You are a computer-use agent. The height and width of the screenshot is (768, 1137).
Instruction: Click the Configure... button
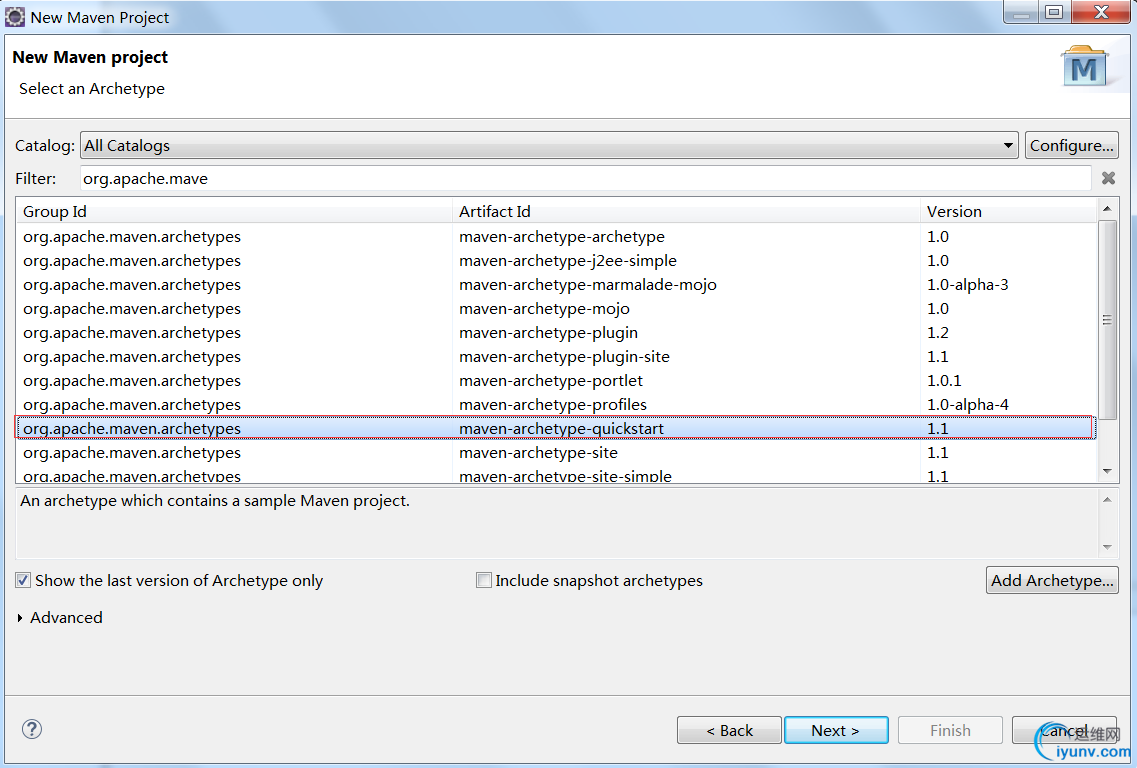point(1072,145)
